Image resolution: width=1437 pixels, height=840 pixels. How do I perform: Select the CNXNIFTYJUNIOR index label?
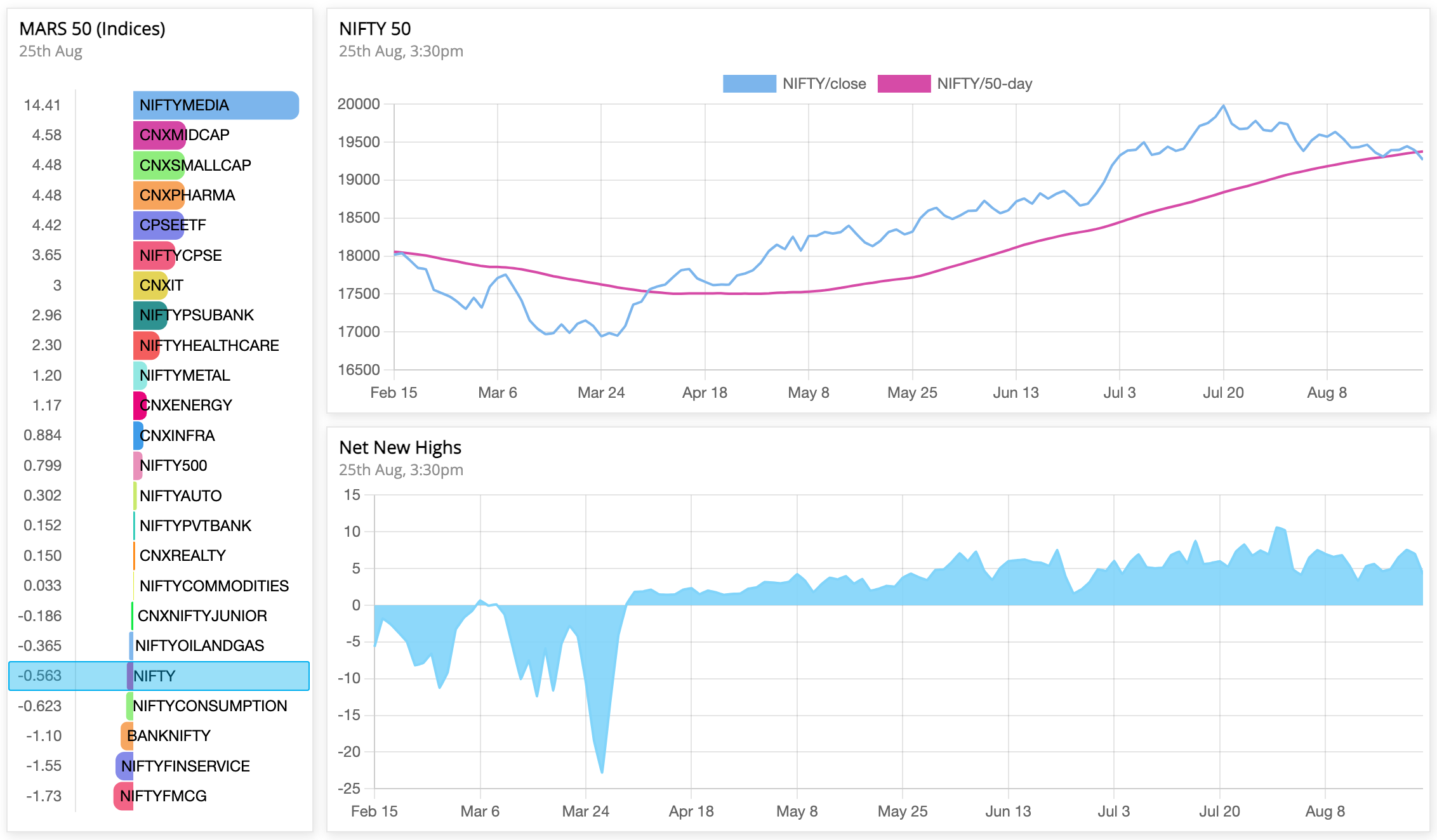point(202,616)
